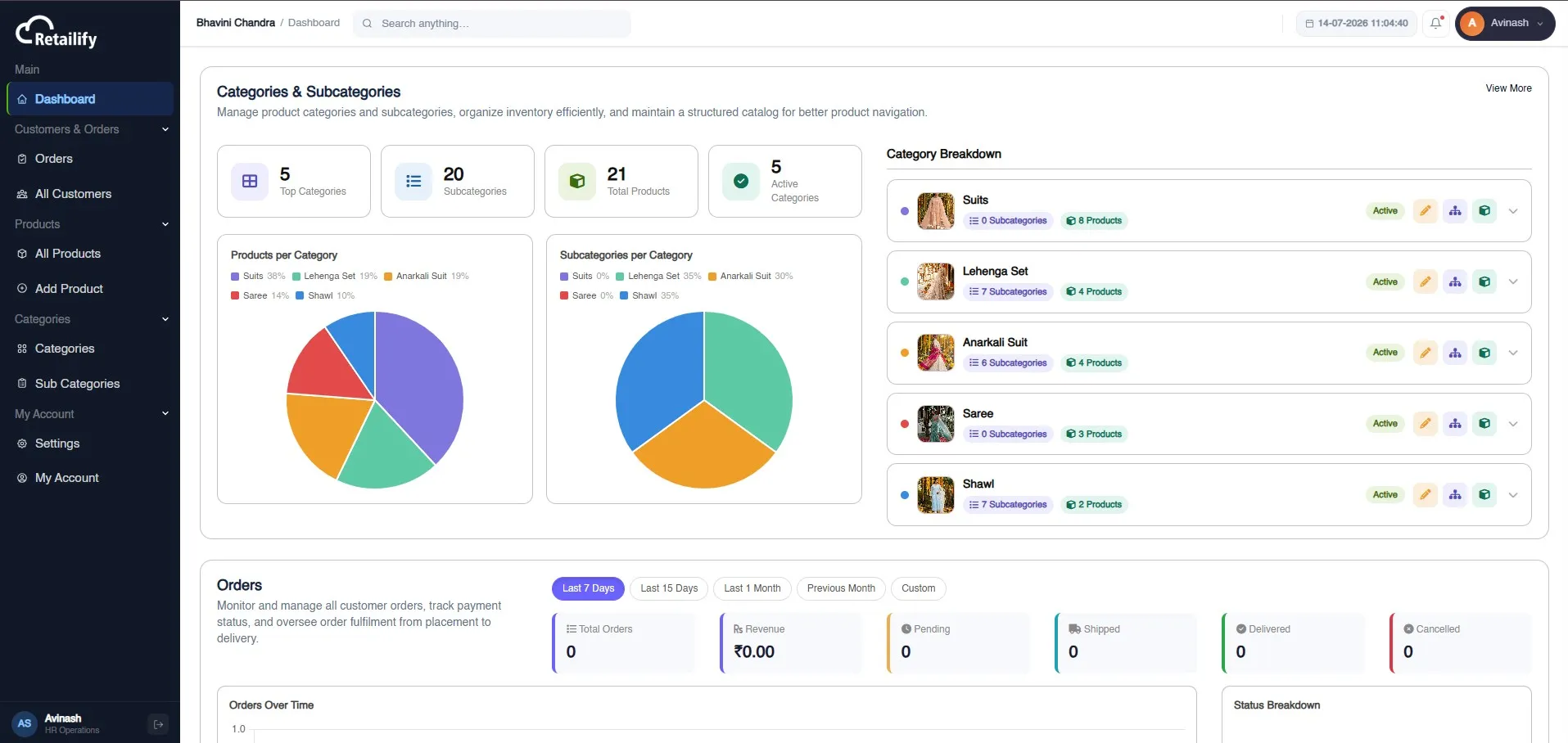The height and width of the screenshot is (743, 1568).
Task: Click the Active Categories checkmark icon
Action: 741,181
